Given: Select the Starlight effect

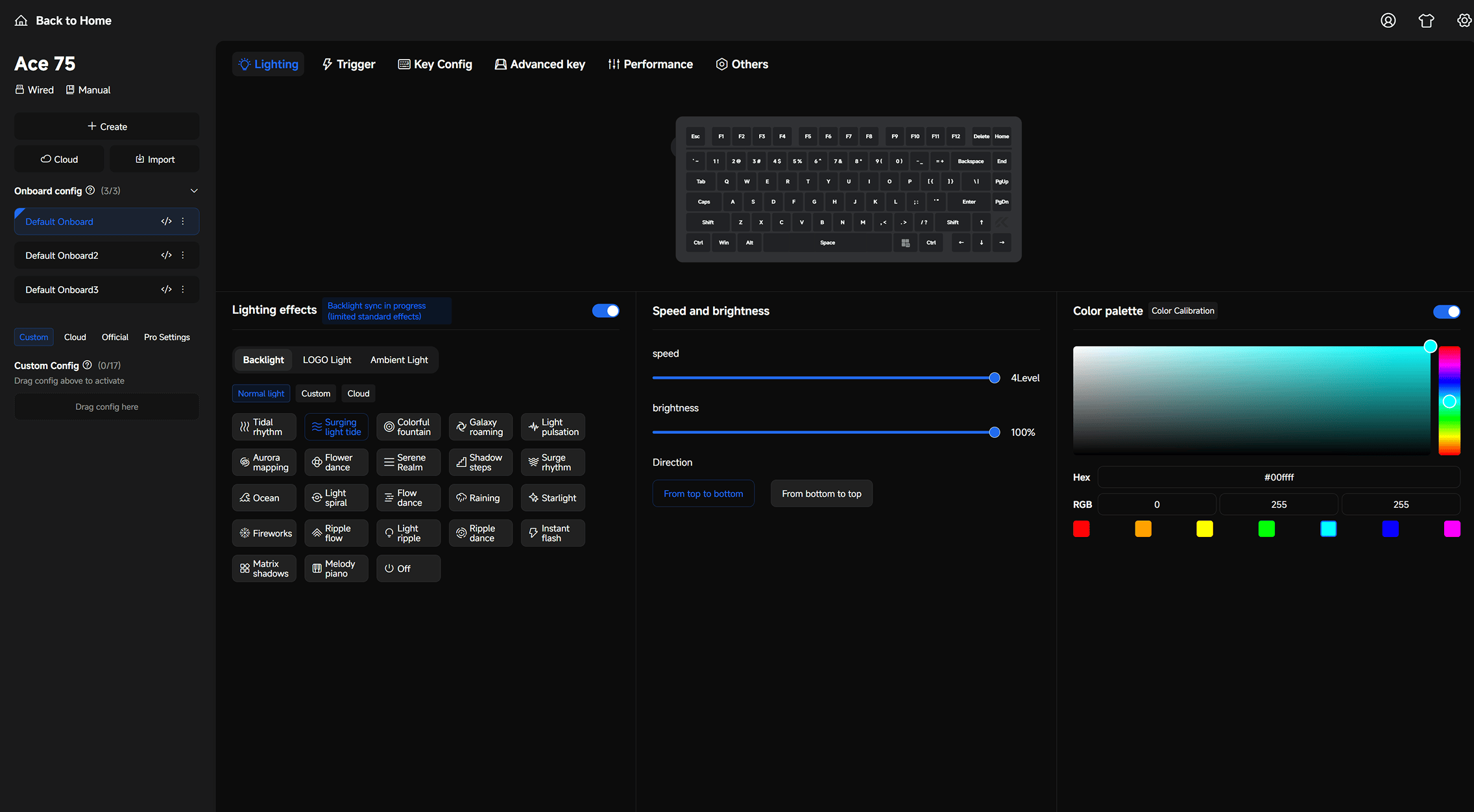Looking at the screenshot, I should 553,497.
